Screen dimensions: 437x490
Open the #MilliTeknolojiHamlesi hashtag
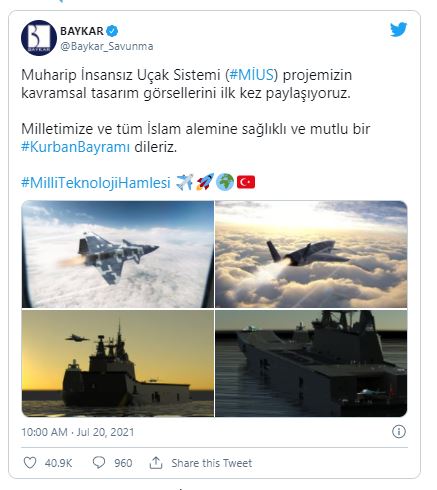[x=96, y=183]
